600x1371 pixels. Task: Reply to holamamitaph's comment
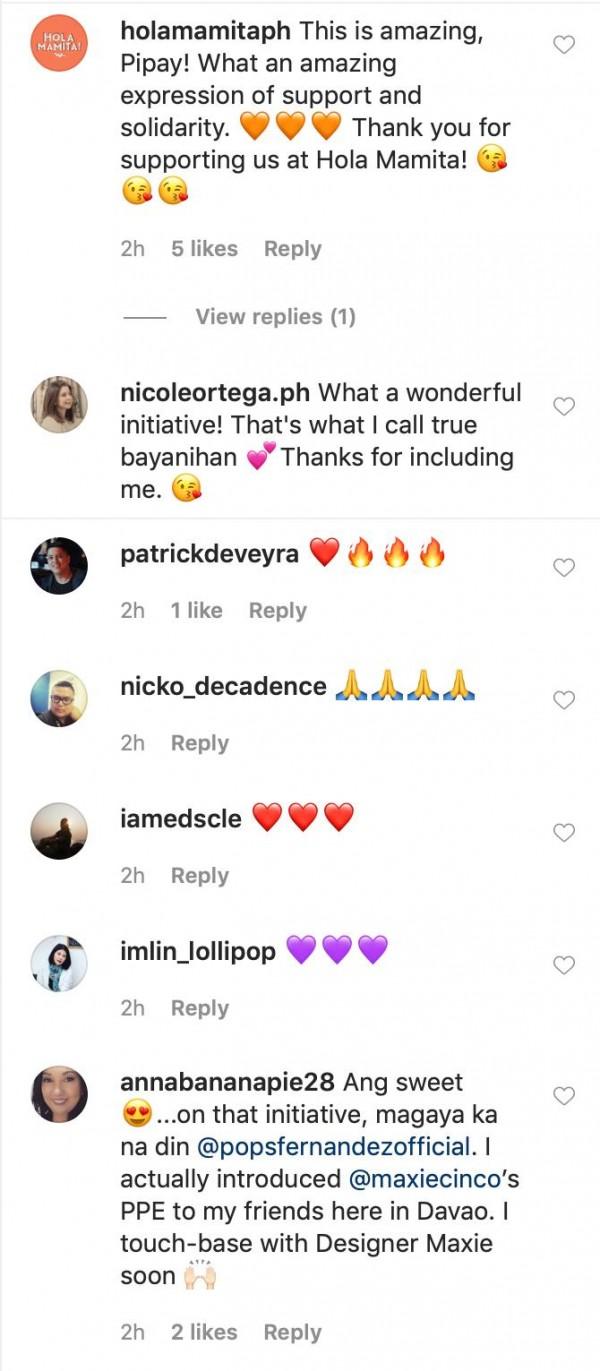point(292,249)
